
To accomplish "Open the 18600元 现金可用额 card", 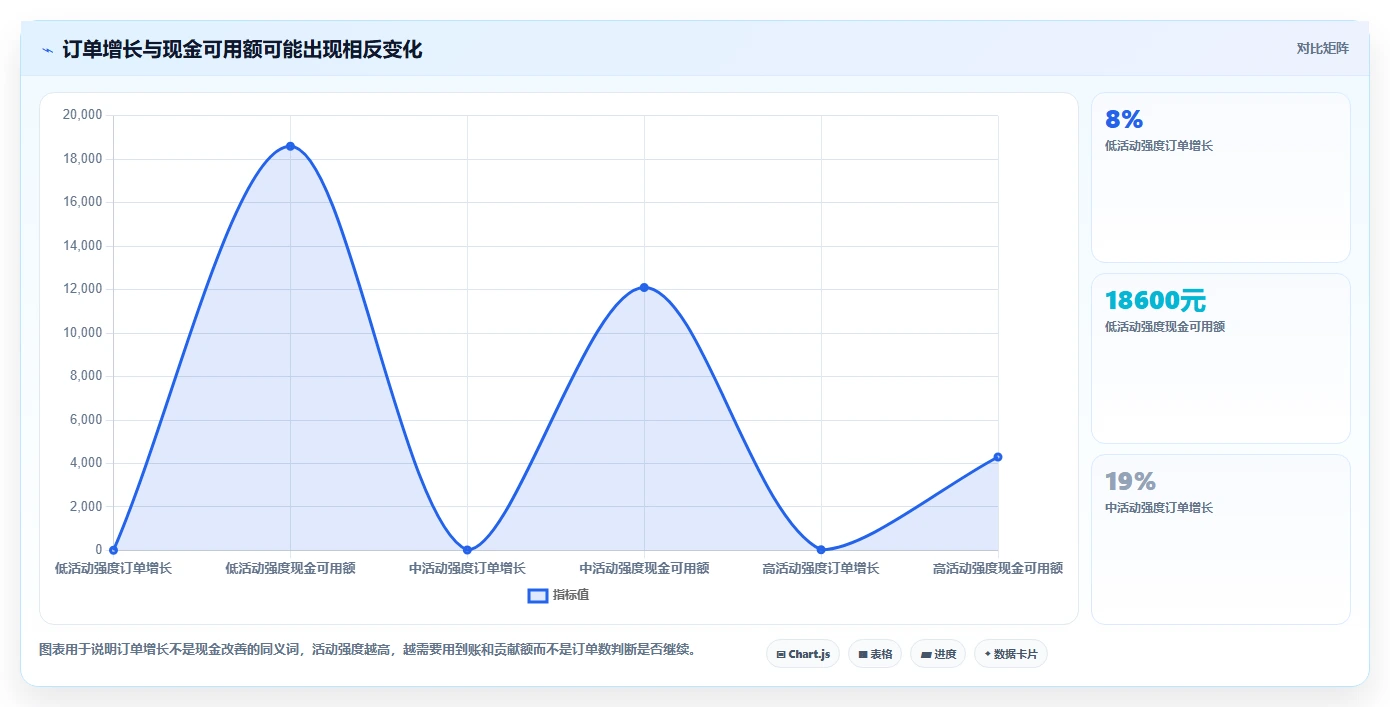I will [1221, 359].
